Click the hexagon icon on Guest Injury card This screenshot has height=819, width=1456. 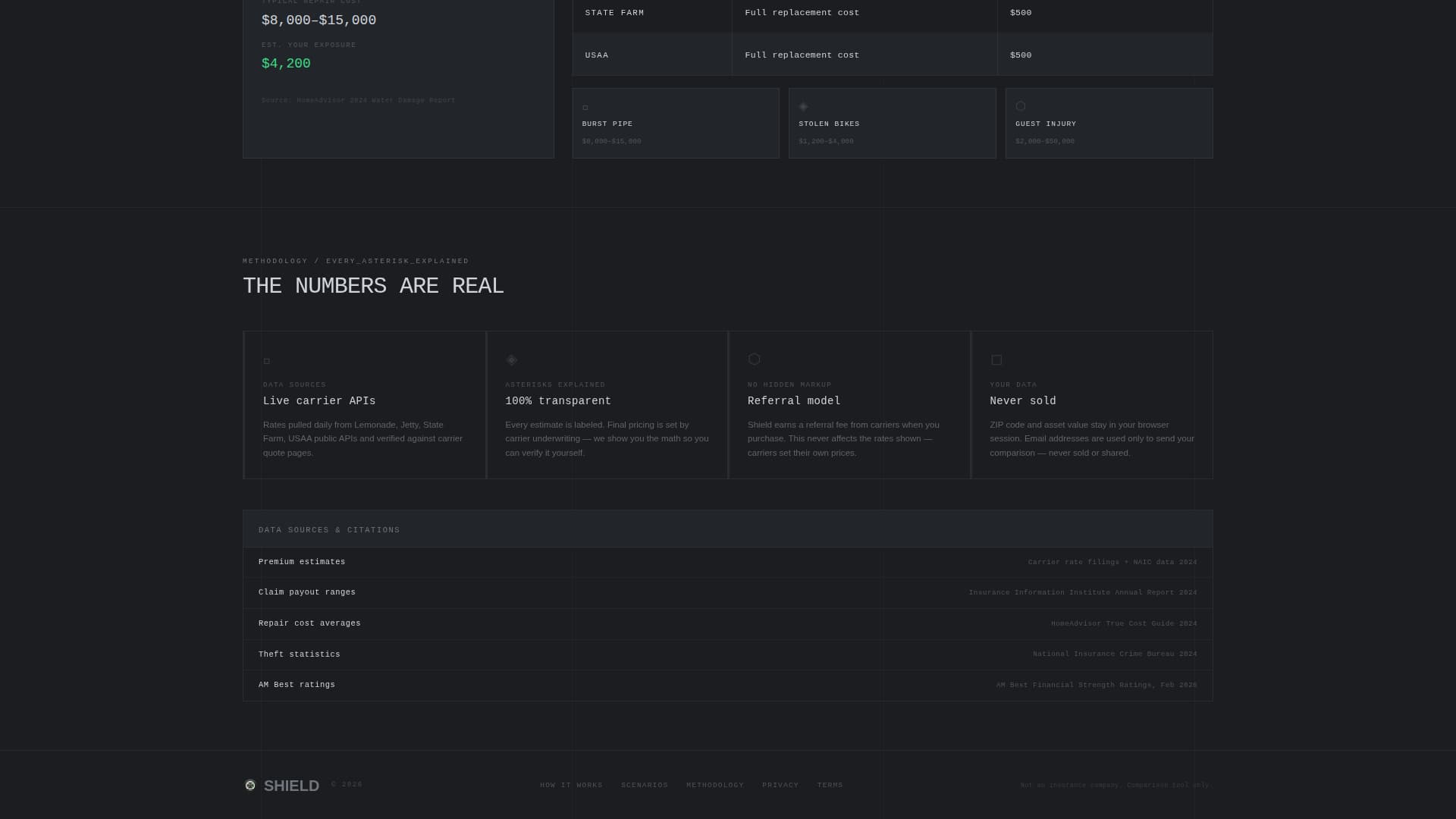click(x=1021, y=106)
